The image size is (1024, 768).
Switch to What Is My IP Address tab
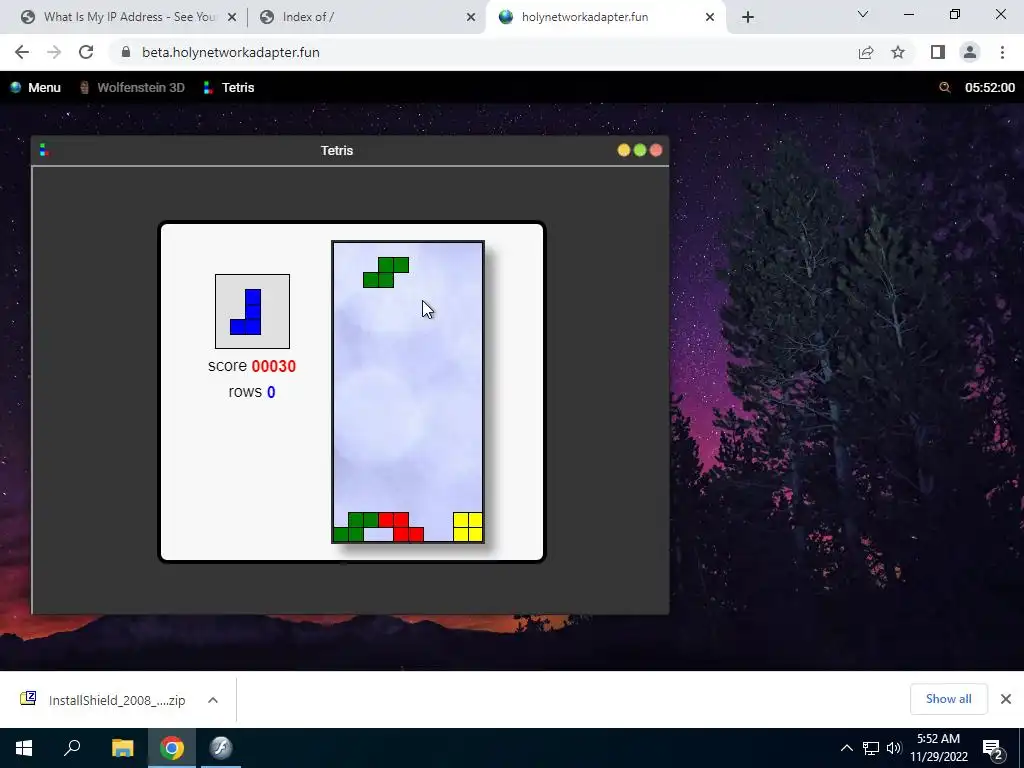129,17
